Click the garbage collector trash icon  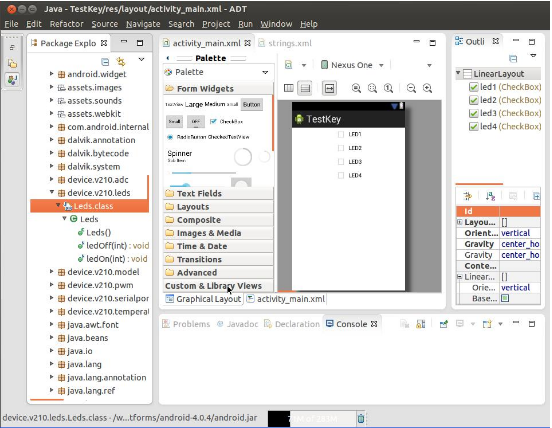click(361, 418)
